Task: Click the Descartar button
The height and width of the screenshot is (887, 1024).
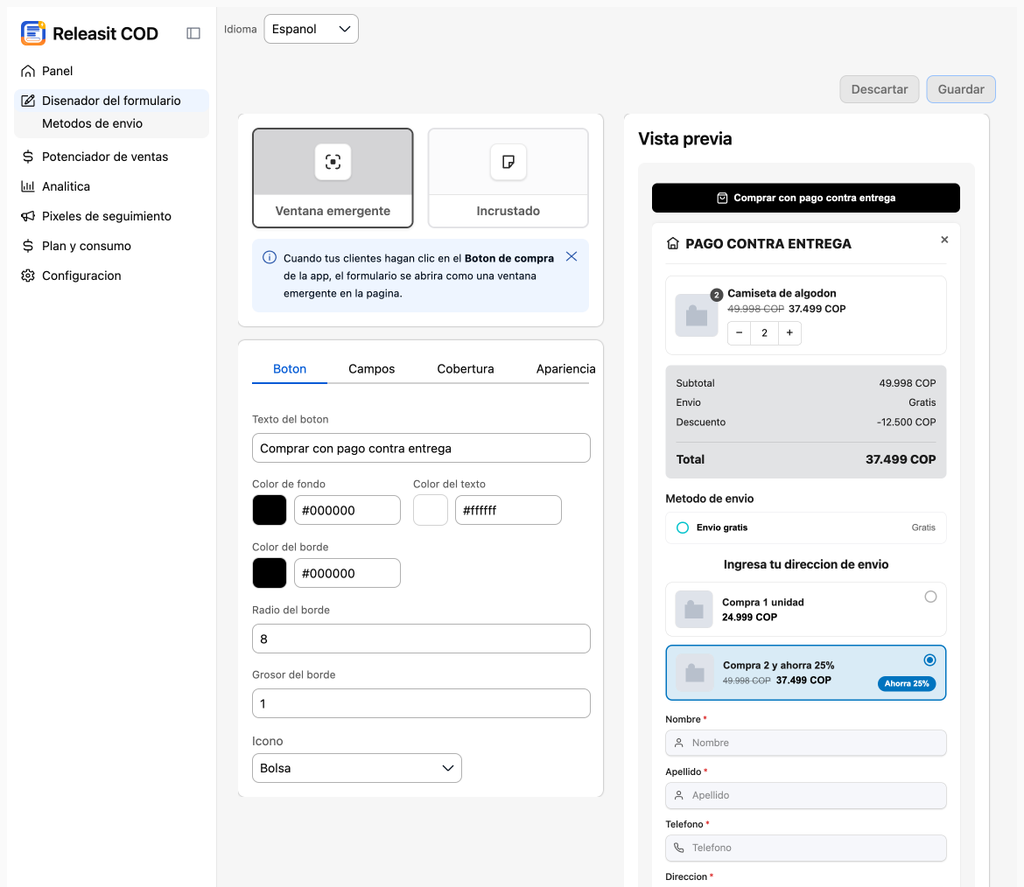Action: tap(879, 89)
